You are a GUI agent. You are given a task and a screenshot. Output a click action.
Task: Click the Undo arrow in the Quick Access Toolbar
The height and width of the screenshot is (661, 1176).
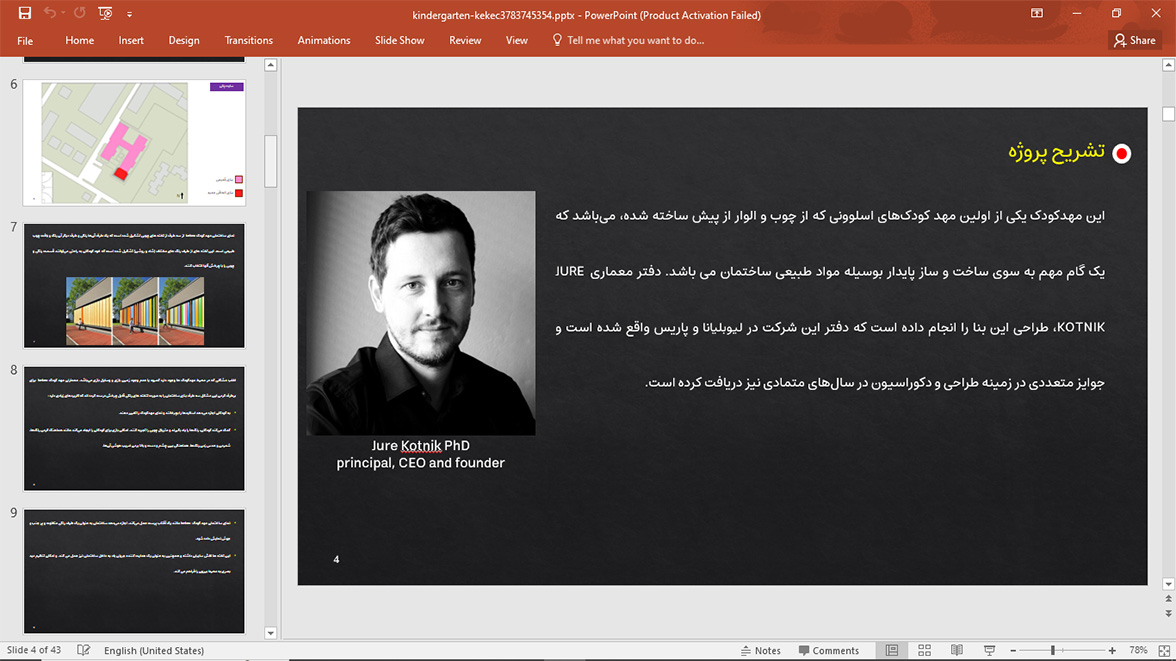tap(50, 13)
